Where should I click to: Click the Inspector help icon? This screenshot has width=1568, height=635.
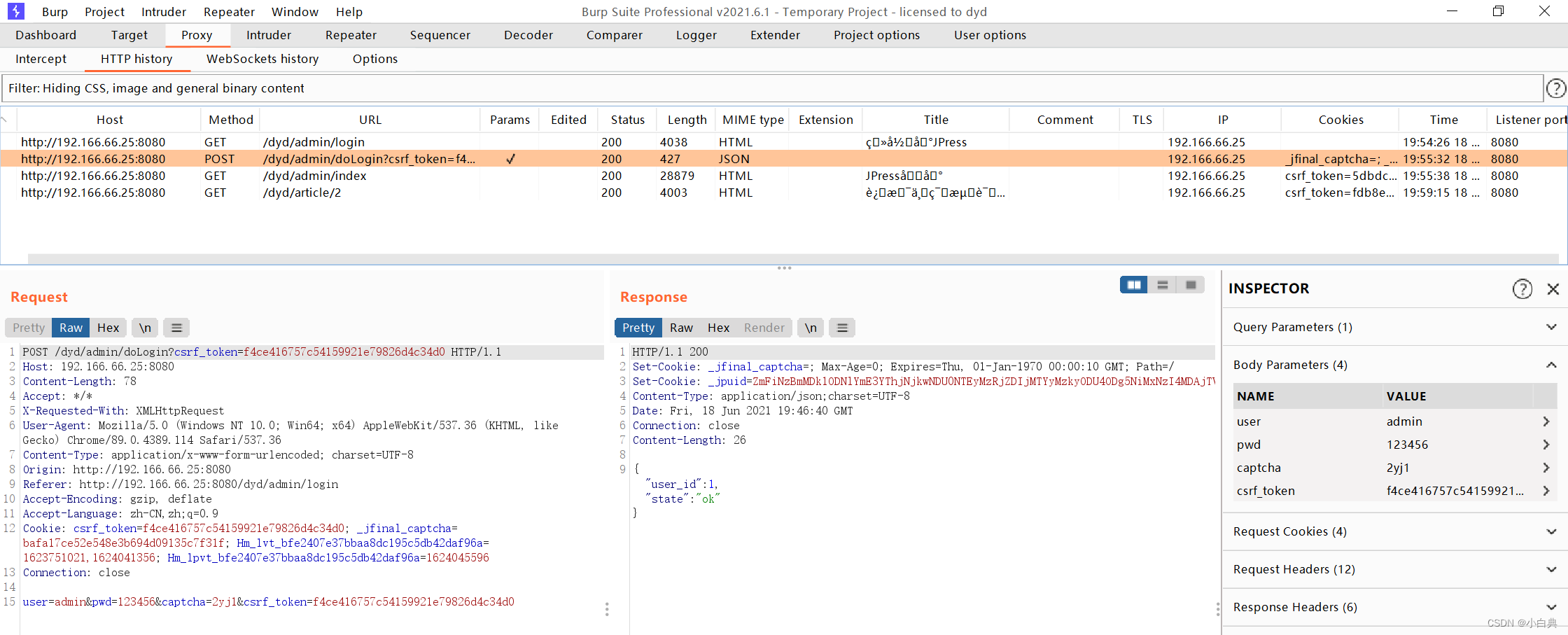[x=1522, y=288]
